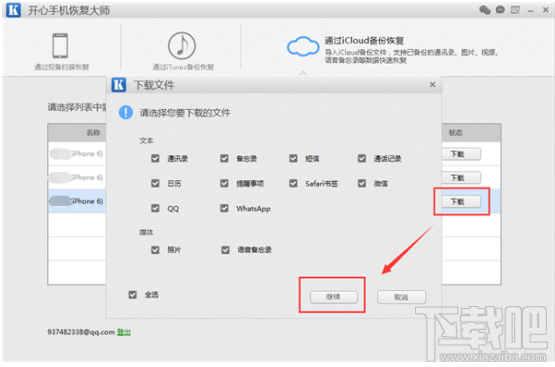Viewport: 555px width, 367px height.
Task: Click 下载 button for highlighted iPhone 6 backup
Action: (460, 201)
